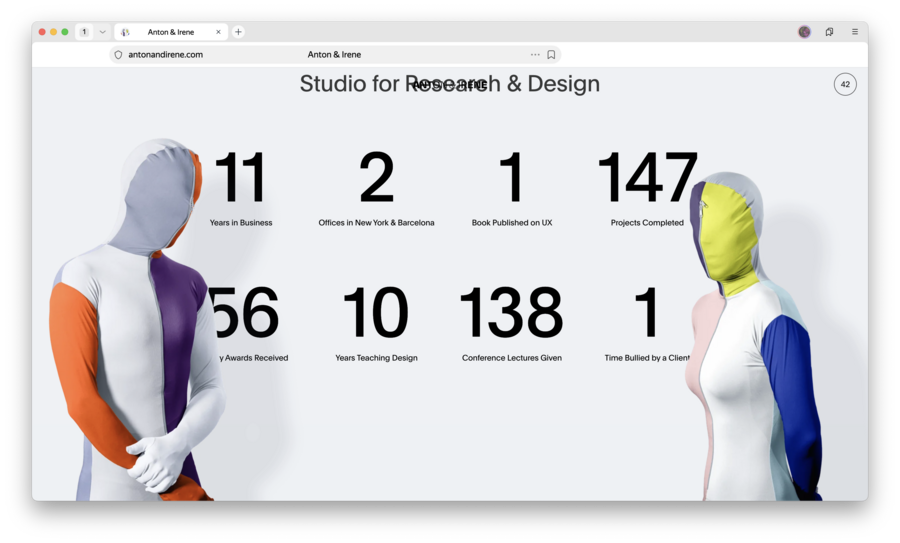The height and width of the screenshot is (543, 900).
Task: Click the circular 42 counter button
Action: (x=845, y=84)
